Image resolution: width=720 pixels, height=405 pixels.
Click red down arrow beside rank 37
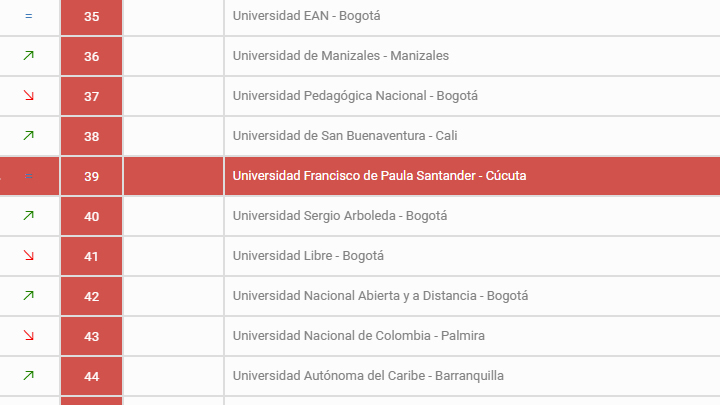28,96
